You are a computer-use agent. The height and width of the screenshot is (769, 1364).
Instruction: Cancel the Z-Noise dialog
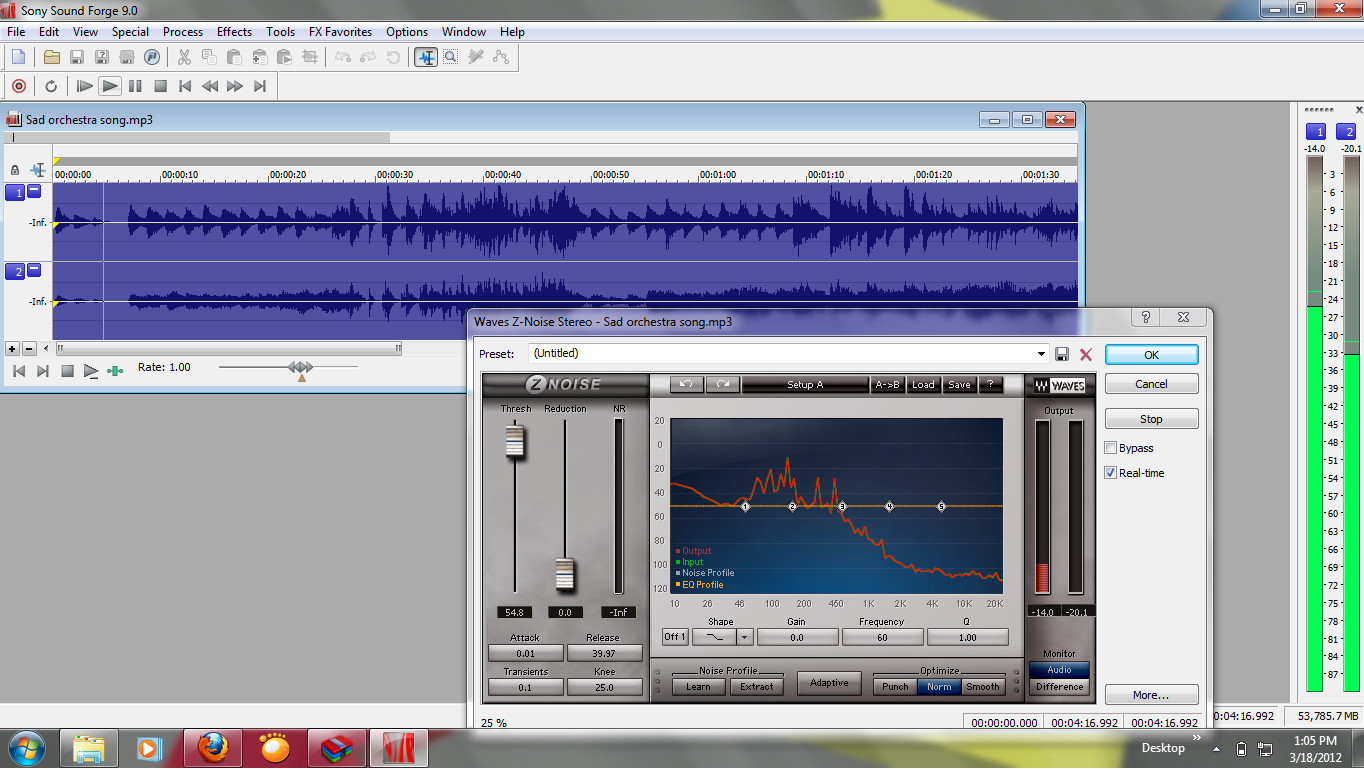pos(1151,384)
